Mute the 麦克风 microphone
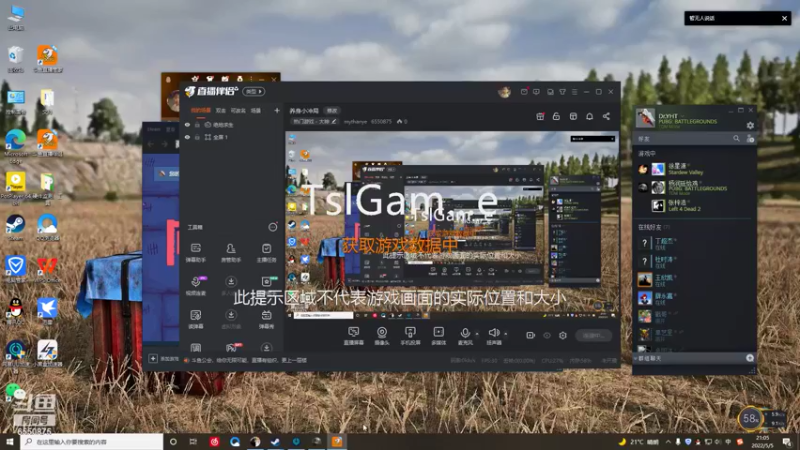800x450 pixels. 464,336
